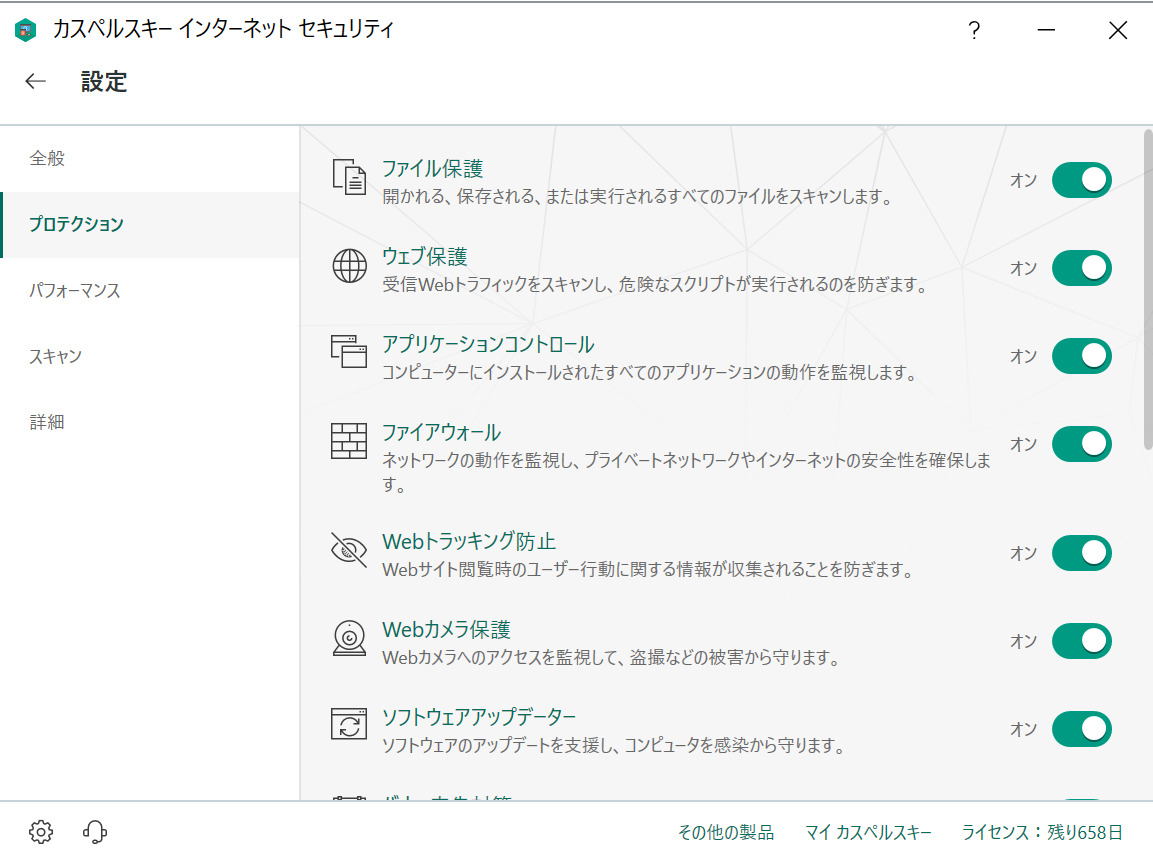
Task: Select the 全般 settings tab
Action: pos(150,158)
